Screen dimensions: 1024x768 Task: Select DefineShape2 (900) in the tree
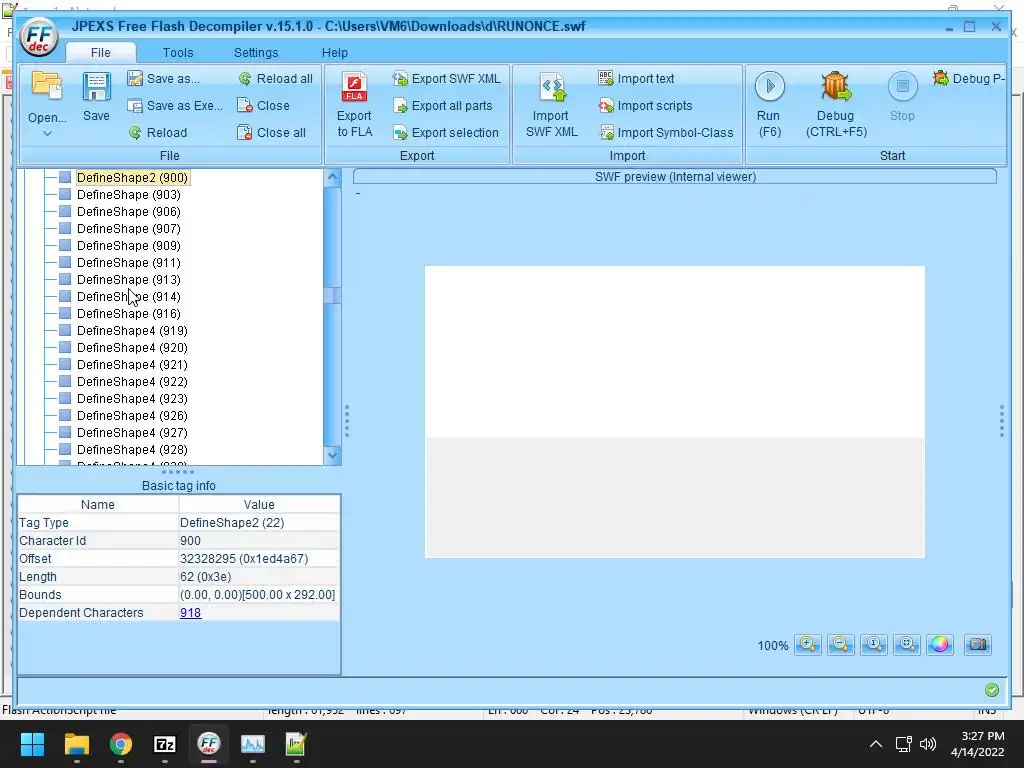pyautogui.click(x=133, y=178)
